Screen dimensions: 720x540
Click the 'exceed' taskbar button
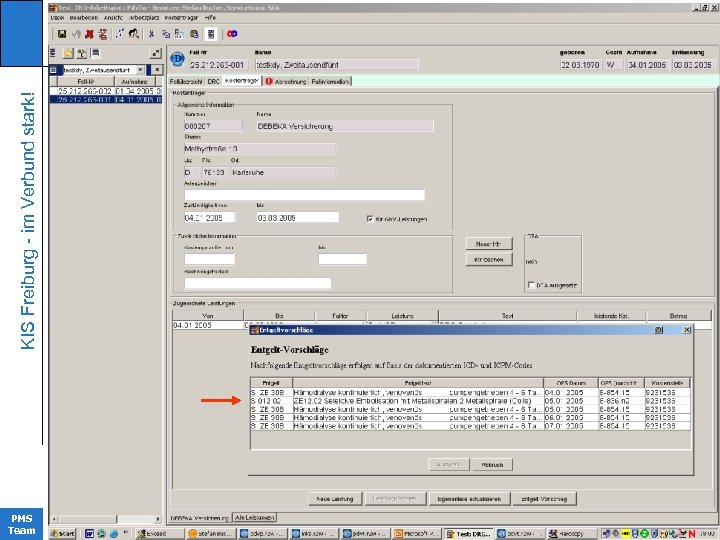(x=158, y=534)
